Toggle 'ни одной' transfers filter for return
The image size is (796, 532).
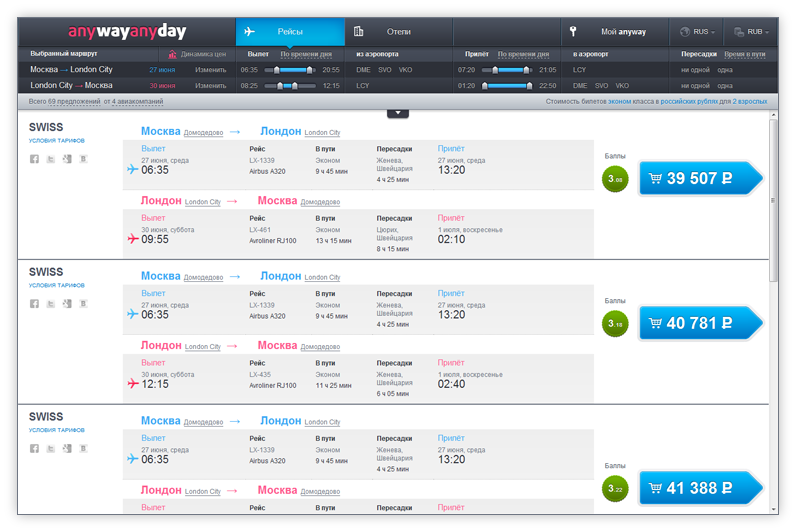pyautogui.click(x=695, y=86)
